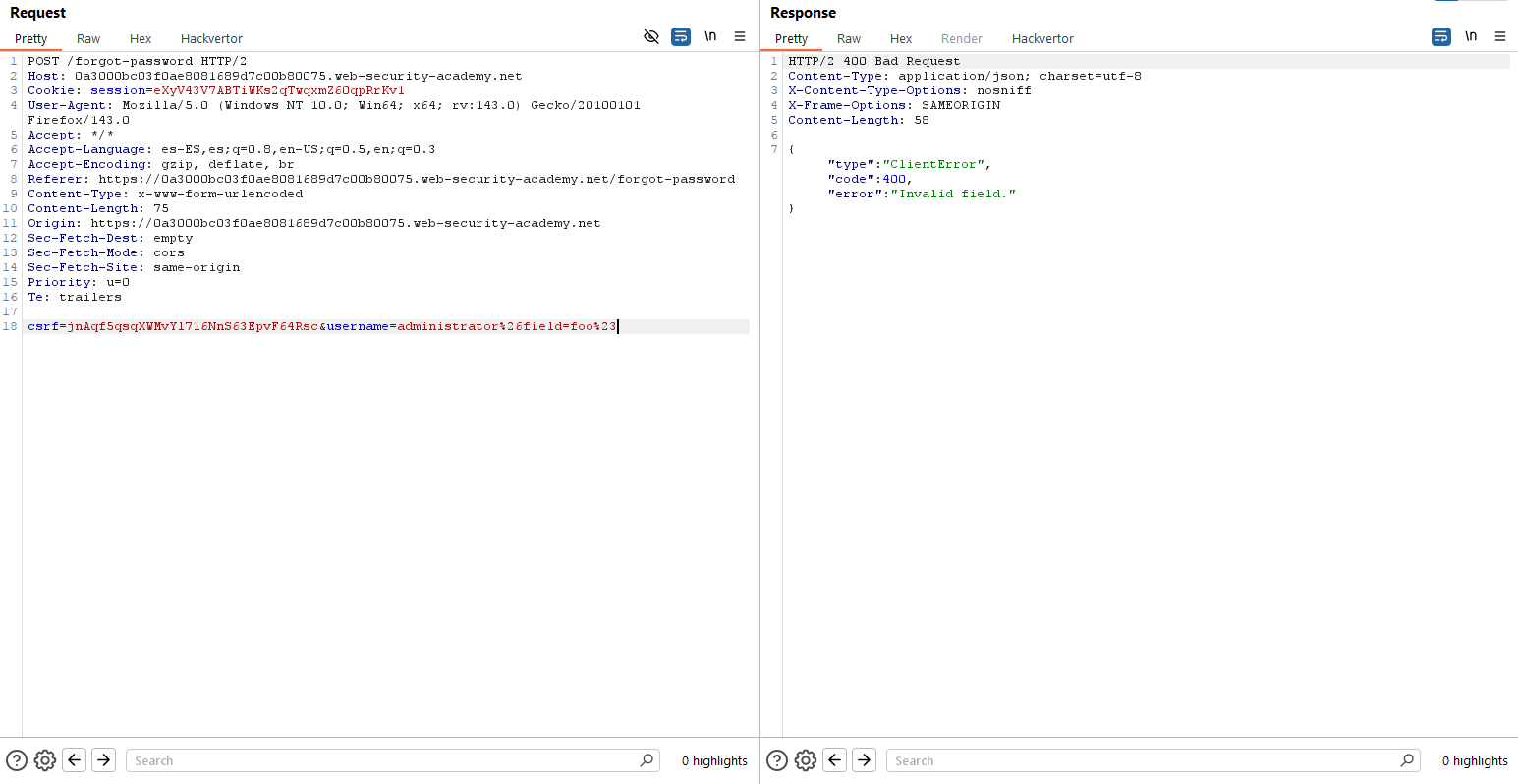Go to previous match in Request

coord(75,760)
